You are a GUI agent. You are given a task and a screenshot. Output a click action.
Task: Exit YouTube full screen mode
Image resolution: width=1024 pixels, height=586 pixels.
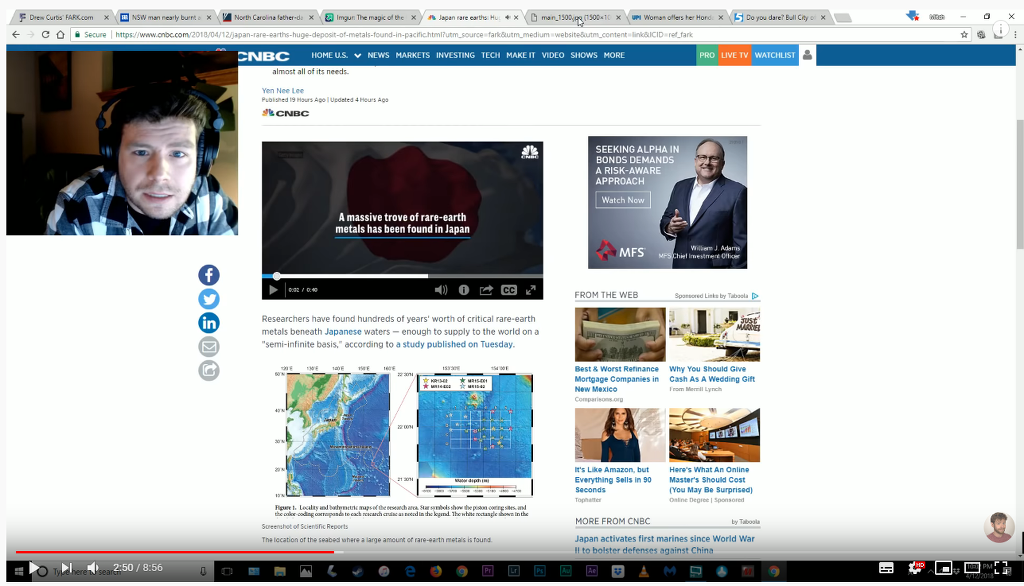click(1001, 568)
